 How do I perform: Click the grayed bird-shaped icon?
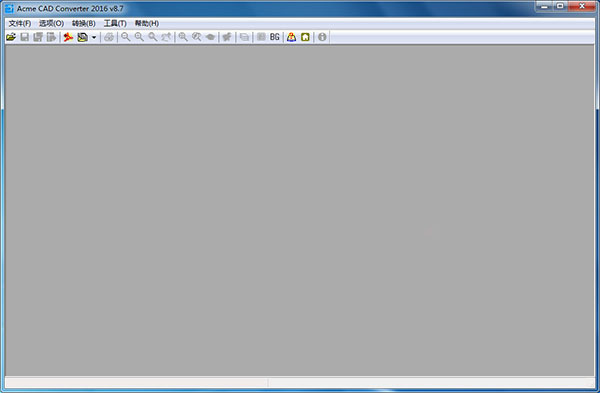227,37
